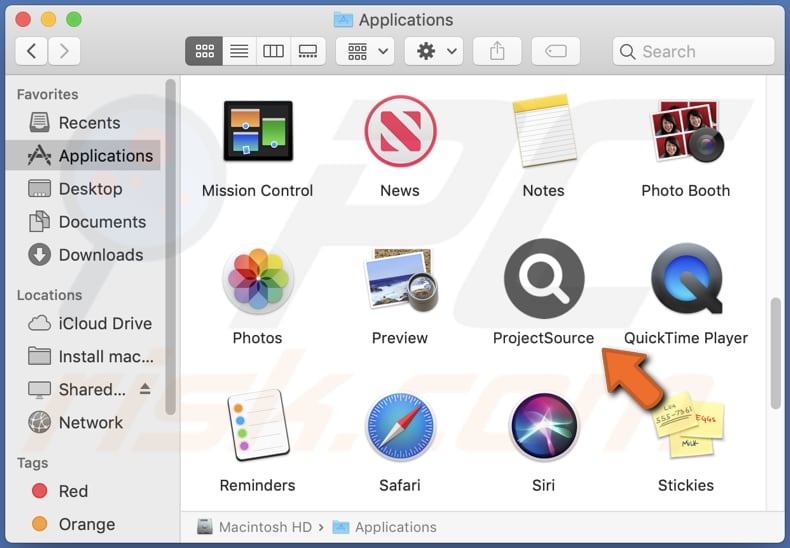Image resolution: width=790 pixels, height=548 pixels.
Task: Select the Reminders app icon
Action: [x=258, y=426]
